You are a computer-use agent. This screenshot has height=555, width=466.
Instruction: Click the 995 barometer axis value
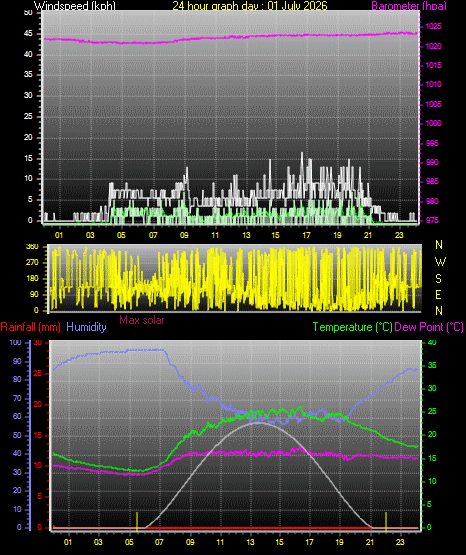432,143
